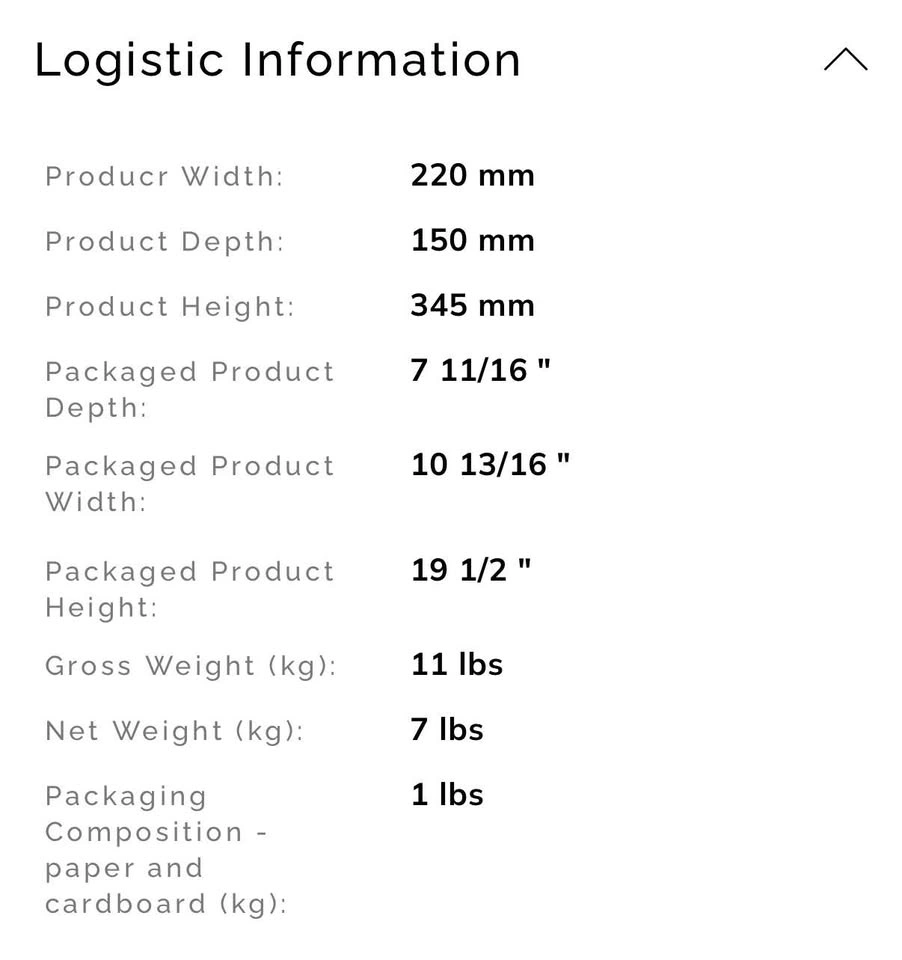902x960 pixels.
Task: Click the Logistic Information heading
Action: 277,61
